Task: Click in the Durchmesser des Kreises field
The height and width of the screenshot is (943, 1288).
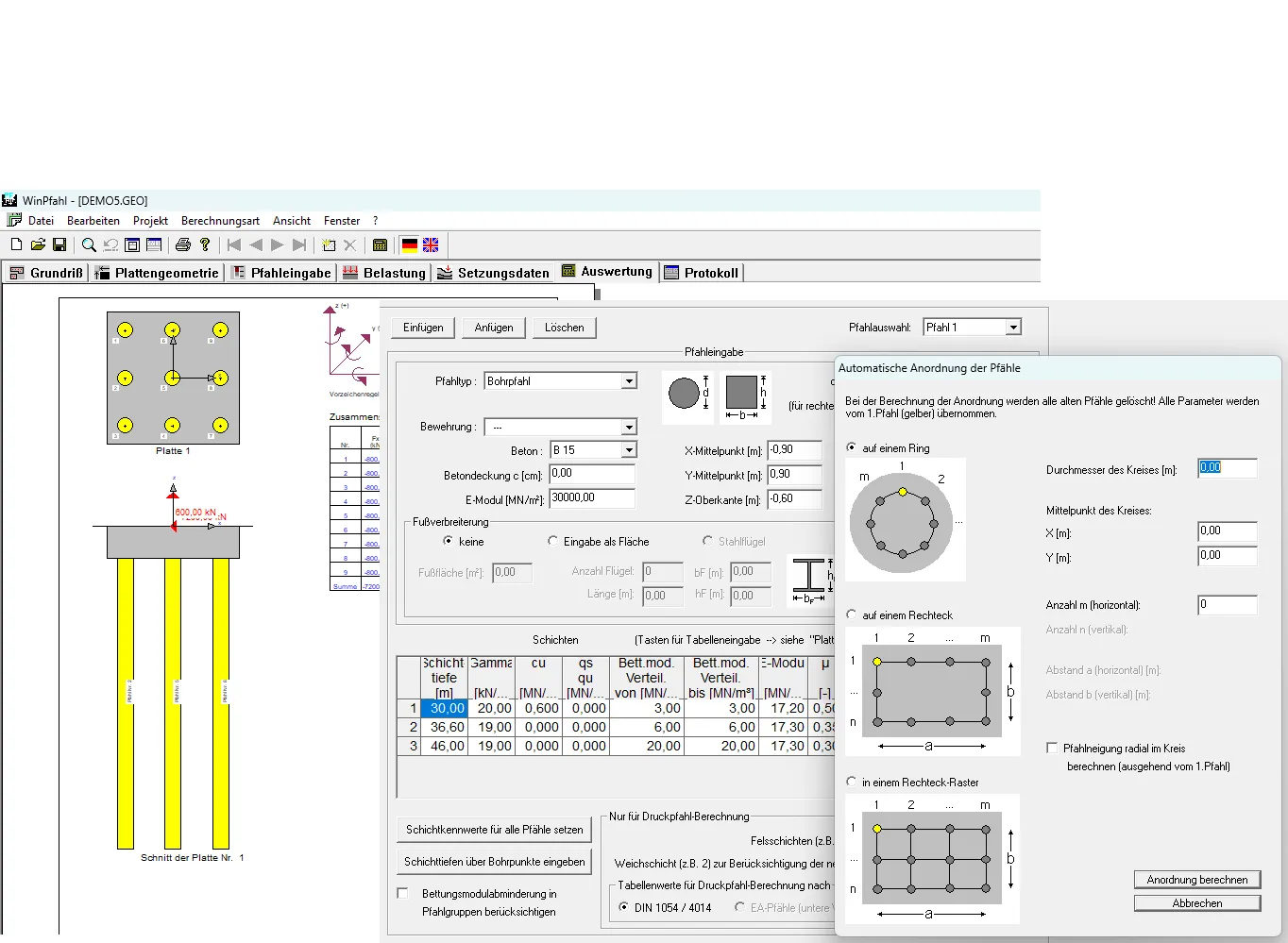Action: click(1227, 468)
